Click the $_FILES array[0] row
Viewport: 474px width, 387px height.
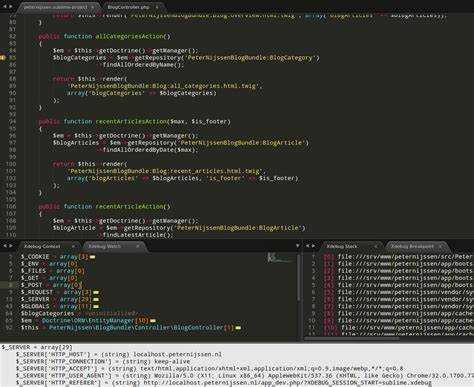coord(53,271)
